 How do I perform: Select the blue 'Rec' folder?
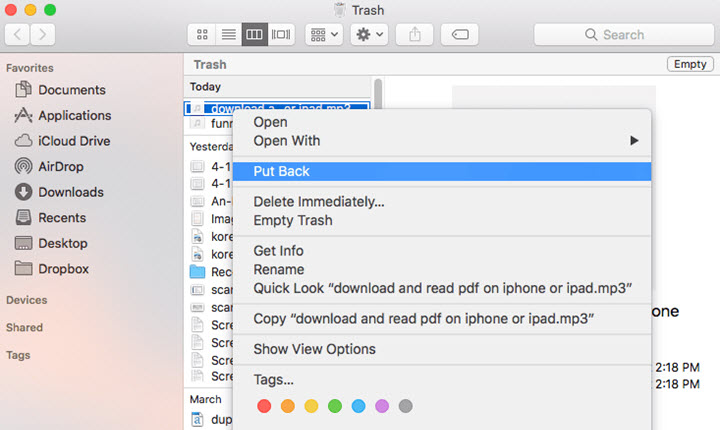[211, 272]
